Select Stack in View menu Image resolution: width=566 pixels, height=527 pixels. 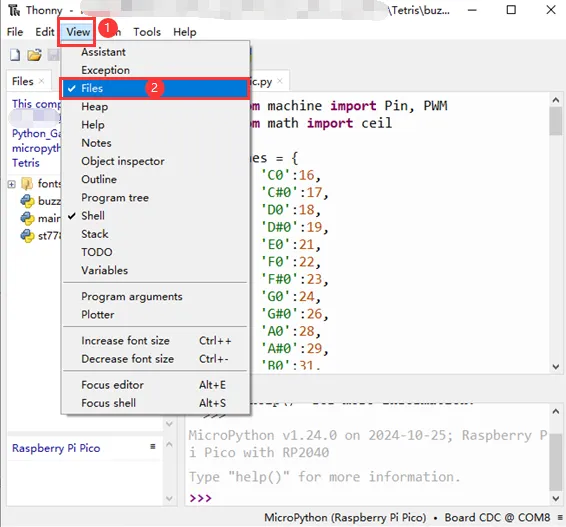click(155, 234)
